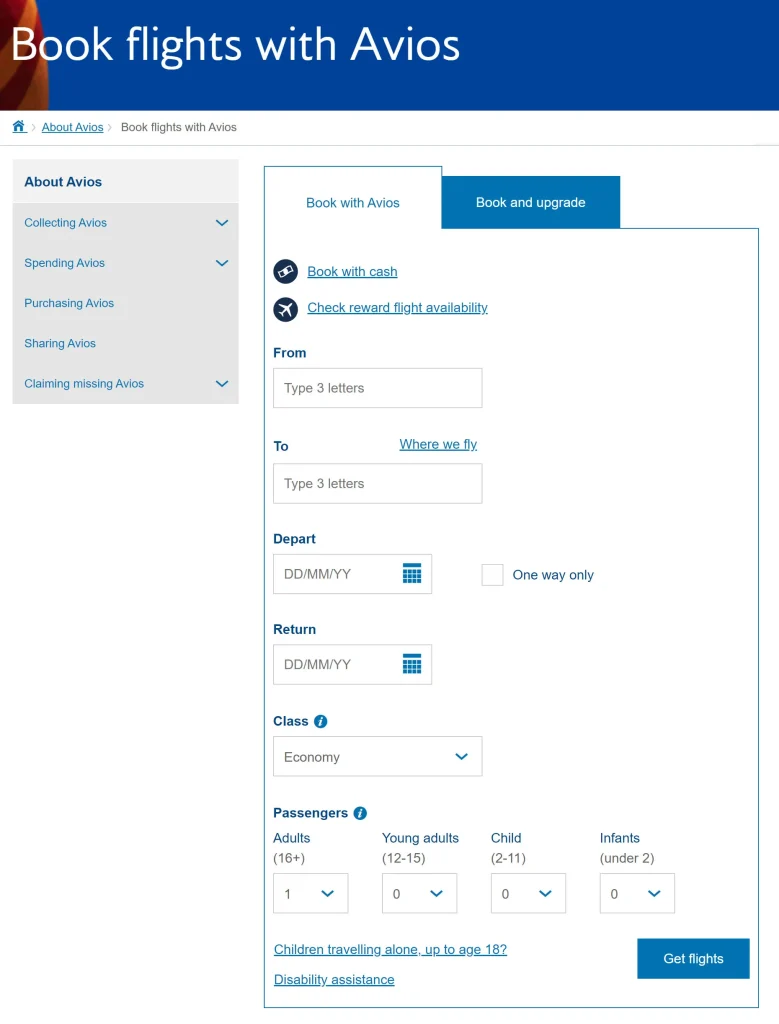The image size is (779, 1024).
Task: Open the Class Economy dropdown
Action: [x=377, y=756]
